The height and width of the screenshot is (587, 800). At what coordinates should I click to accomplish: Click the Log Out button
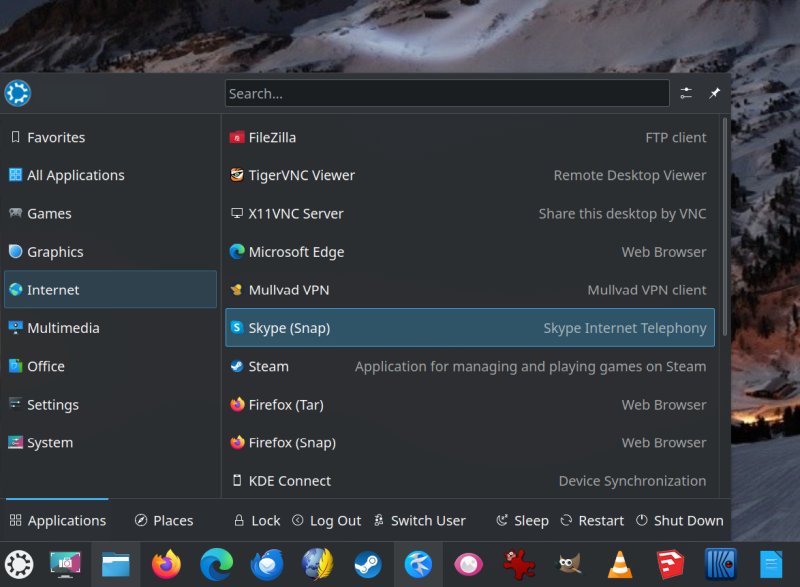326,520
